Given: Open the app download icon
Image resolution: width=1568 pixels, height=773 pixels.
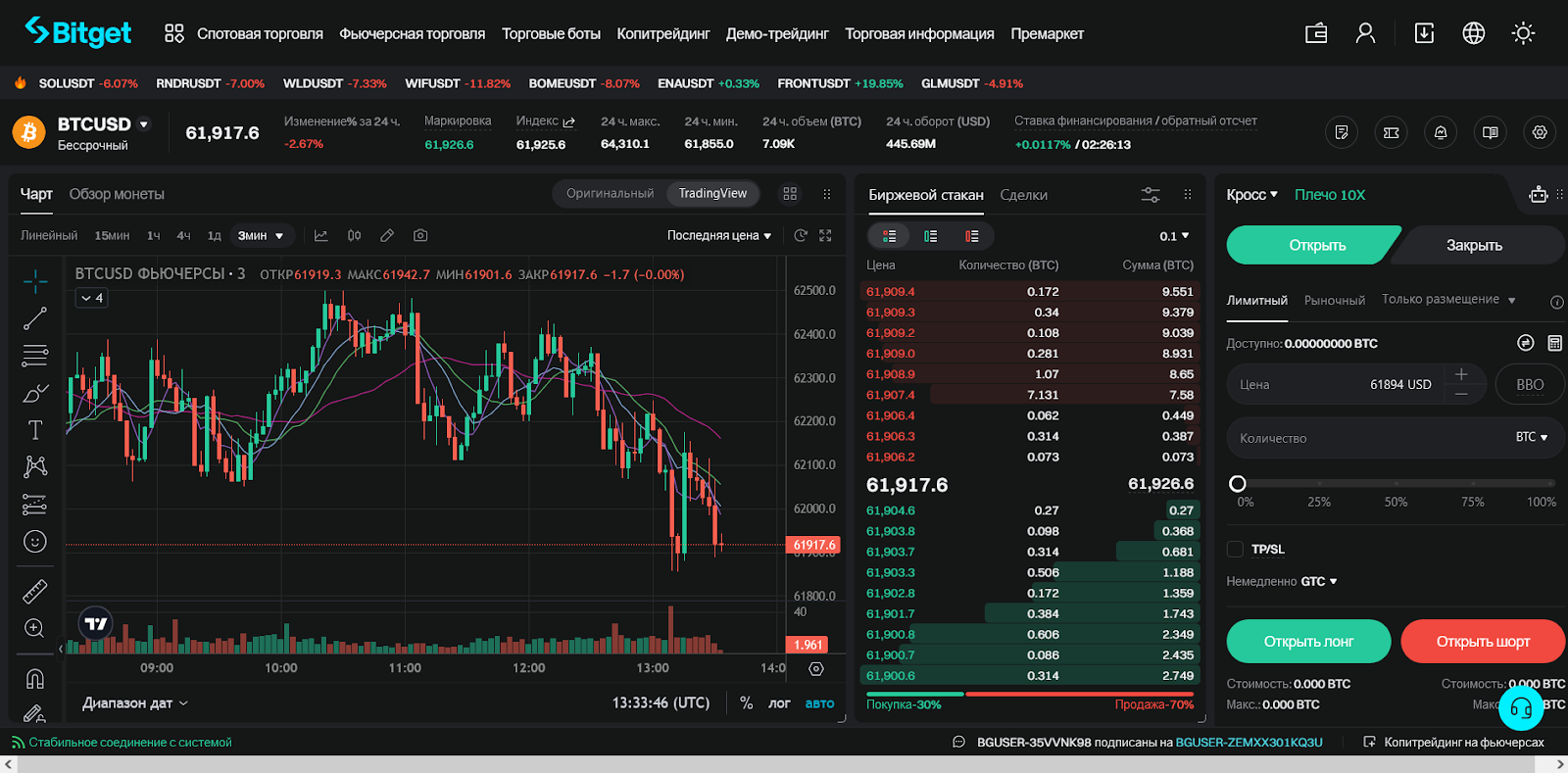Looking at the screenshot, I should tap(1424, 33).
